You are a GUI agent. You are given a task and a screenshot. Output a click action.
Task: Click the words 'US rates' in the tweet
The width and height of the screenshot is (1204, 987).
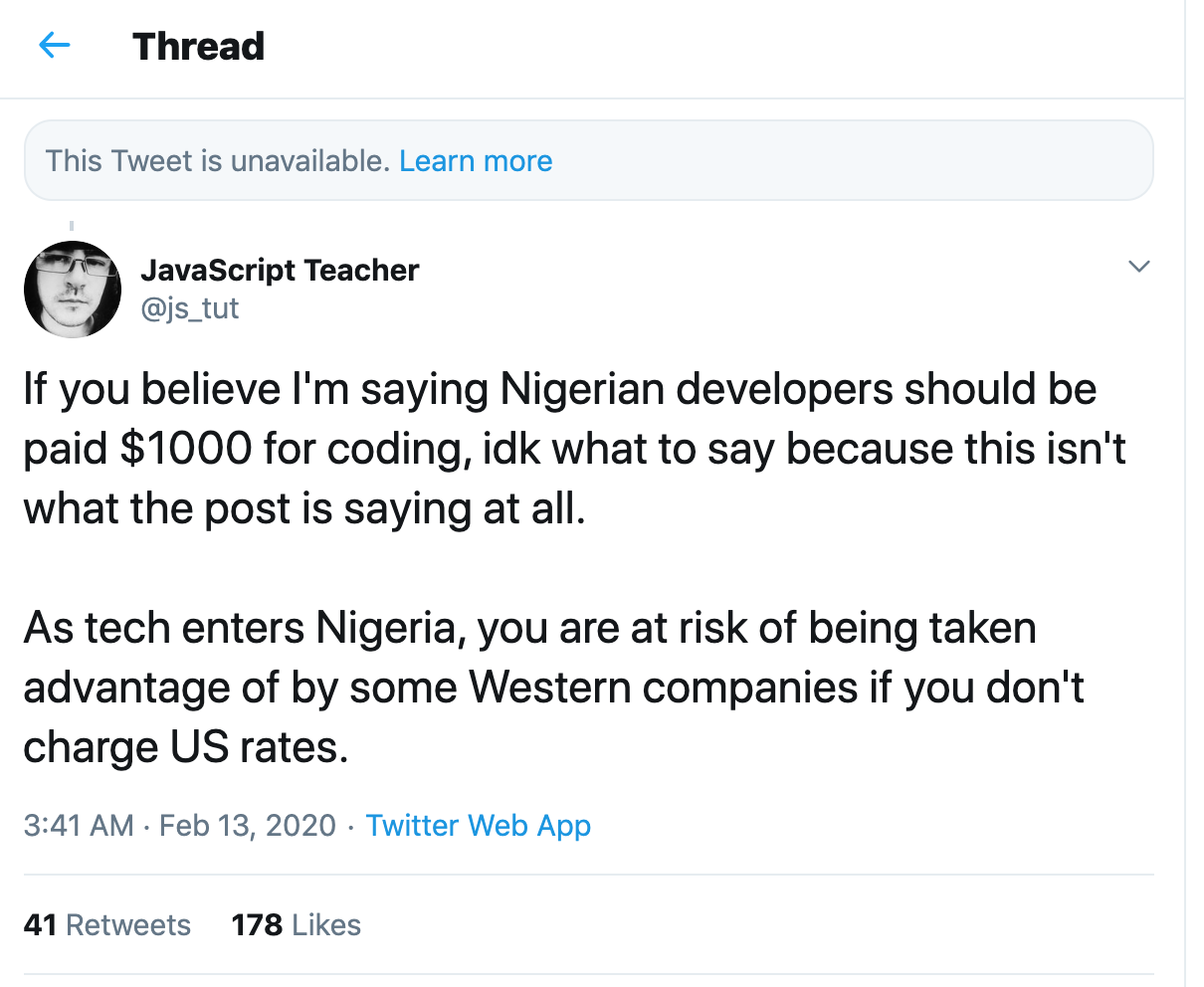259,747
